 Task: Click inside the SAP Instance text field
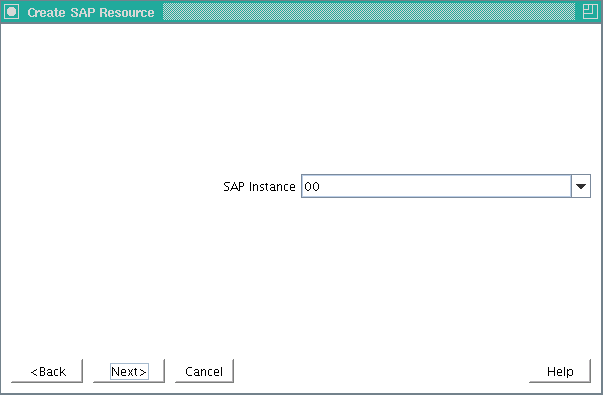pos(436,187)
